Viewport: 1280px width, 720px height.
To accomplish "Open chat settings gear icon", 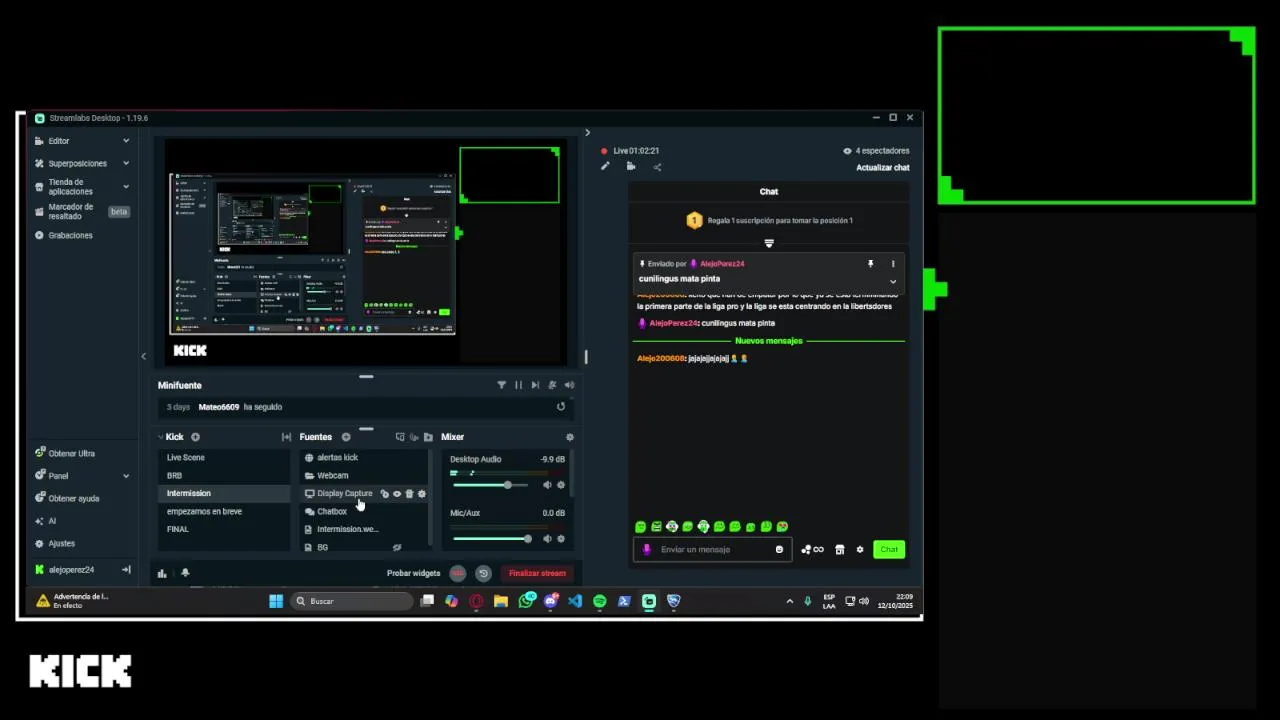I will (x=860, y=549).
